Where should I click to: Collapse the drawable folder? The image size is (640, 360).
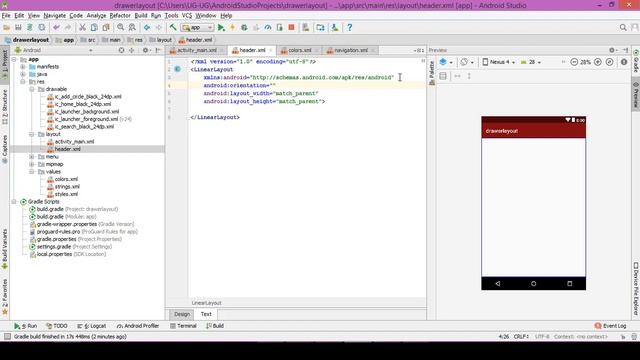coord(32,89)
